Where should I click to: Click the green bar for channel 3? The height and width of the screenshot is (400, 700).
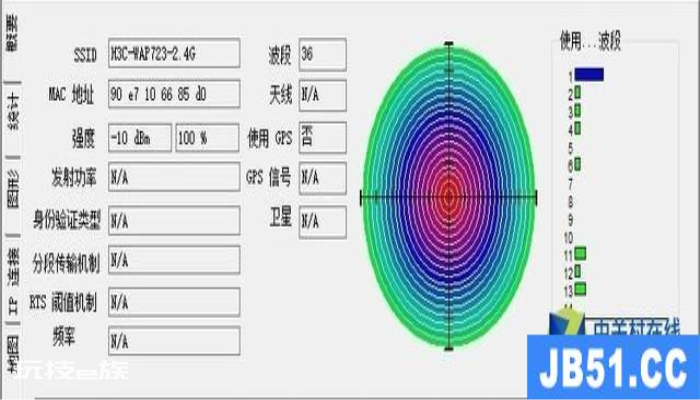tap(578, 110)
